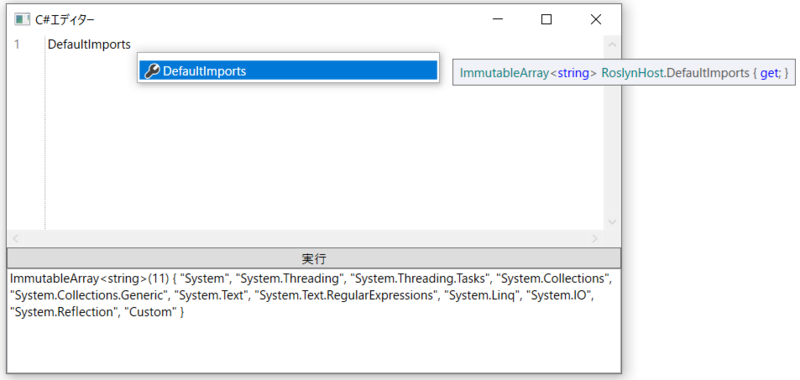Click the ImmutableArray<string> signature tooltip
Viewport: 800px width, 380px height.
pyautogui.click(x=624, y=73)
